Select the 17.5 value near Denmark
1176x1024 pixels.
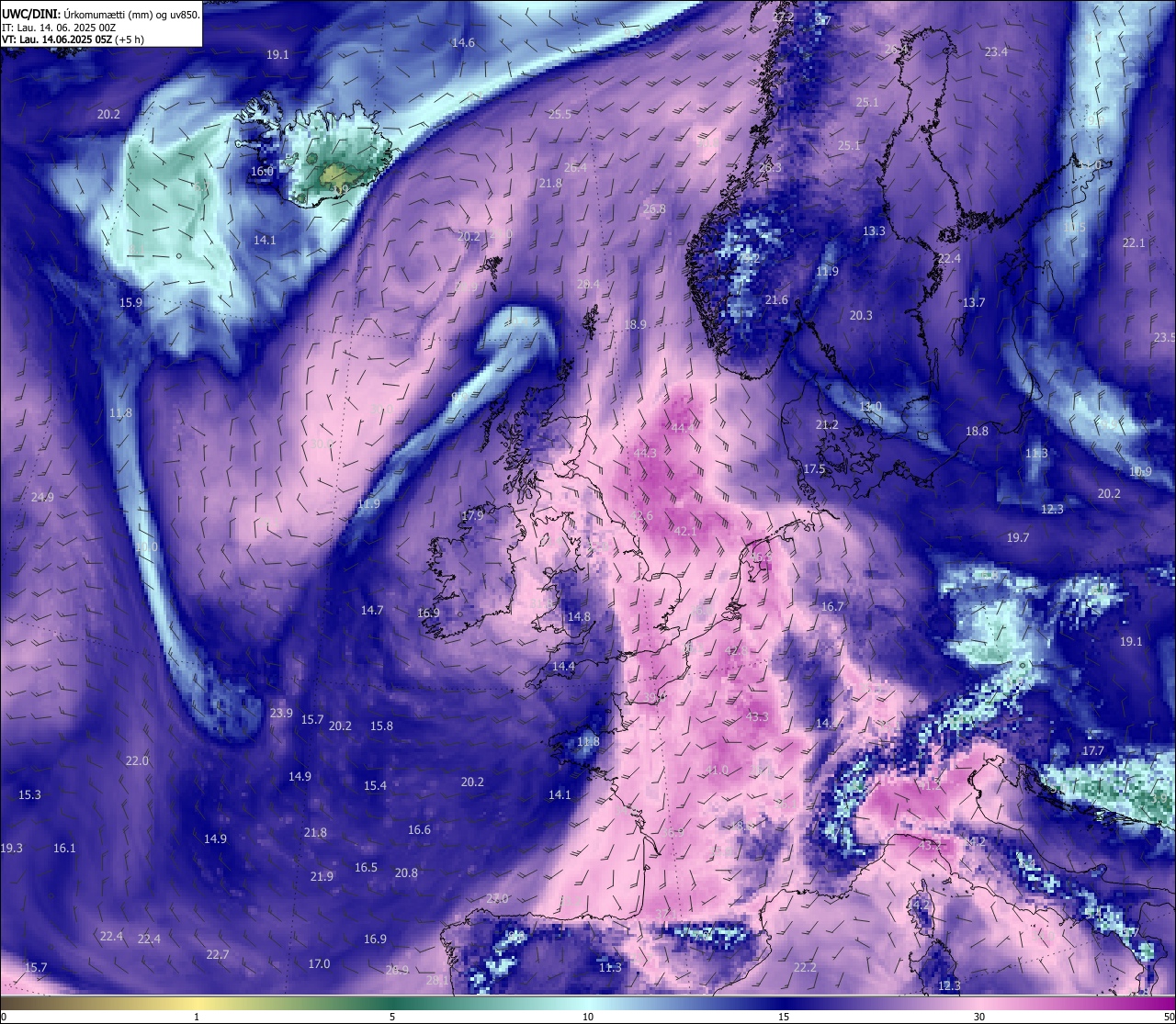pos(814,468)
